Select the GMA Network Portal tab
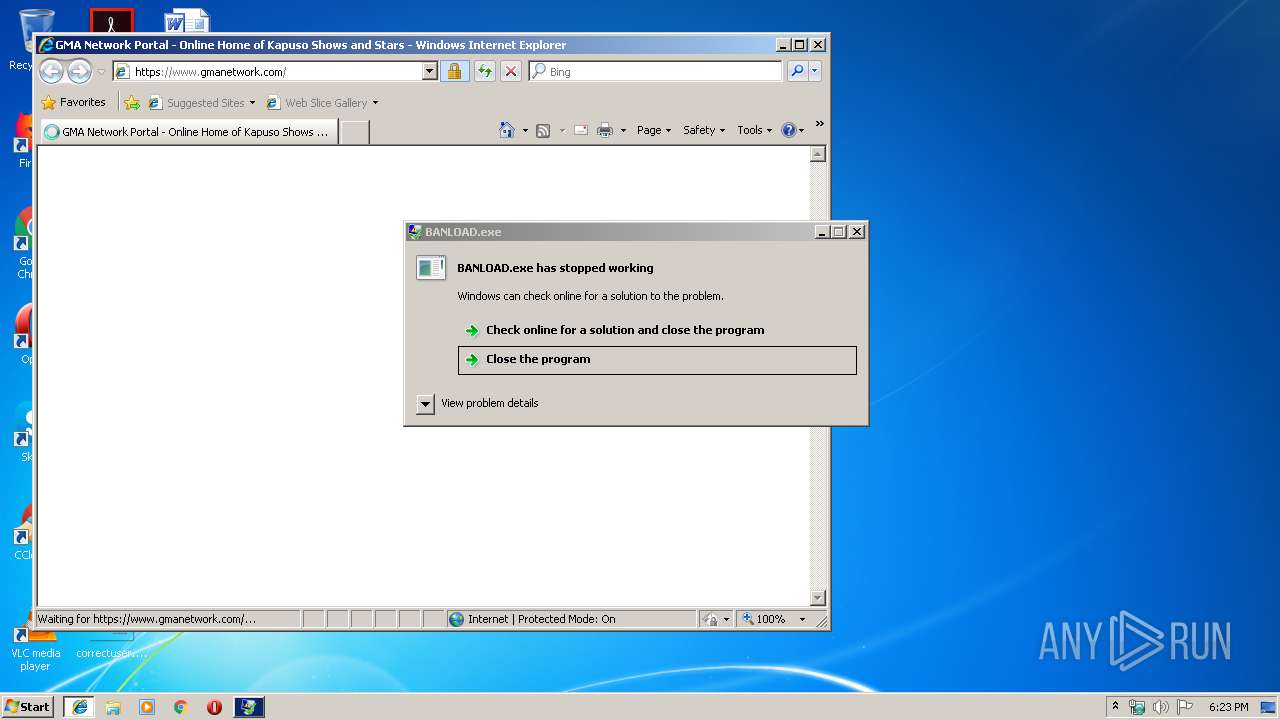Image resolution: width=1280 pixels, height=720 pixels. click(x=188, y=131)
